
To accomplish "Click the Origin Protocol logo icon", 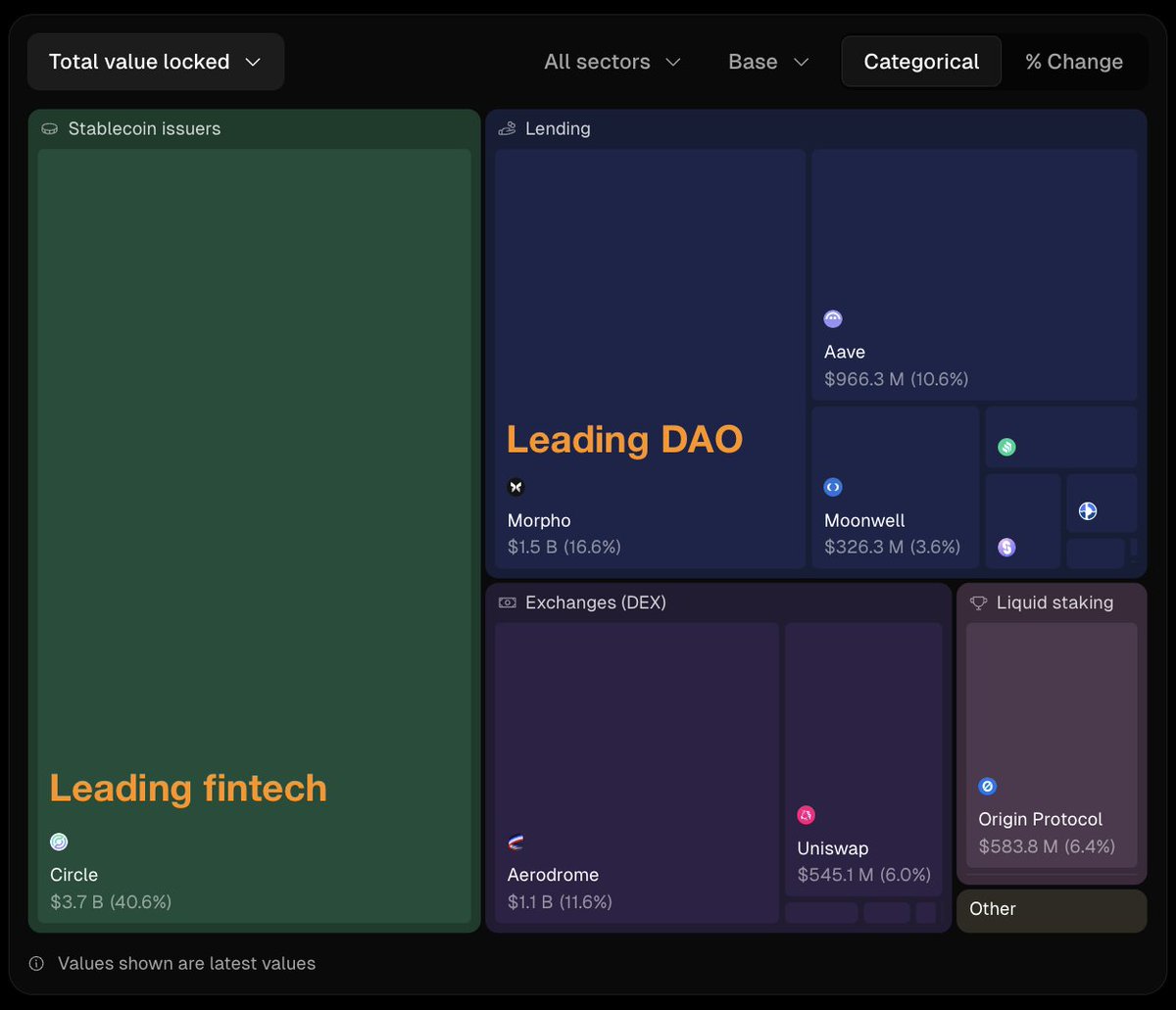I will 988,787.
